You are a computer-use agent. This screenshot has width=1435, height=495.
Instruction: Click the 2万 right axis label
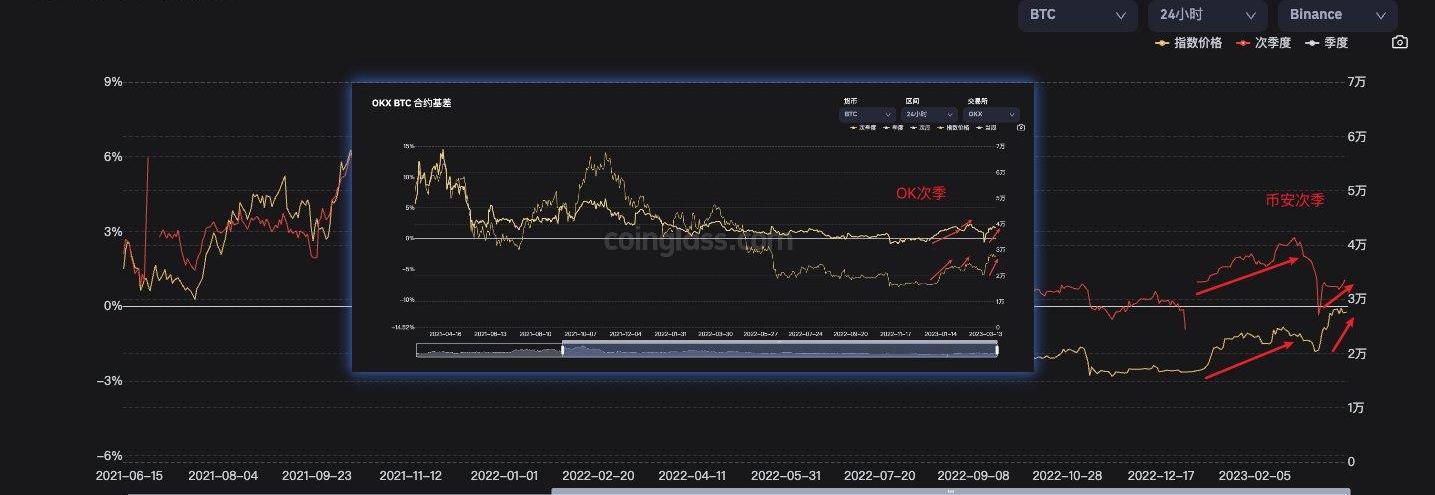(1357, 354)
